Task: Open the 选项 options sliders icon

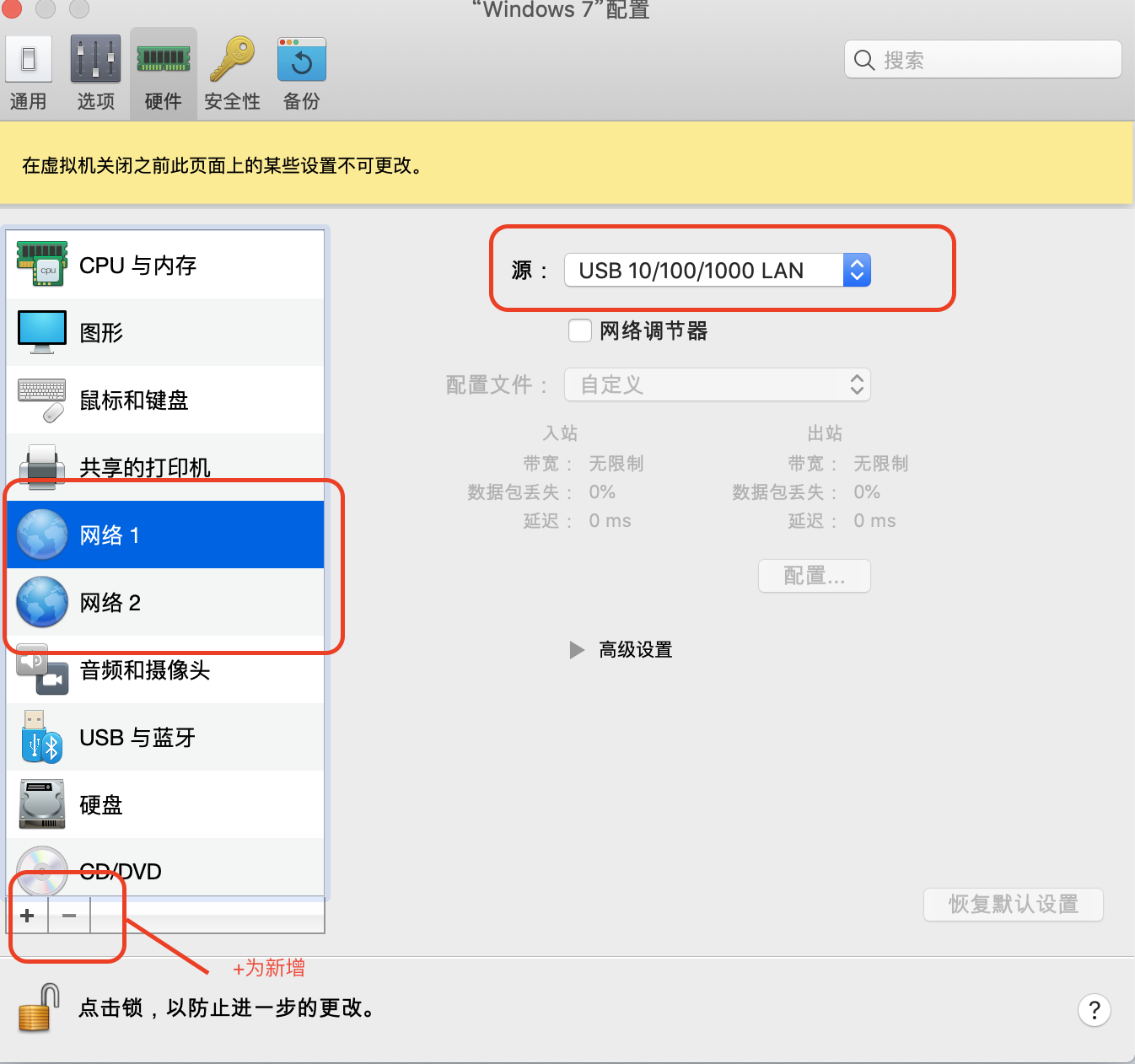Action: click(95, 59)
